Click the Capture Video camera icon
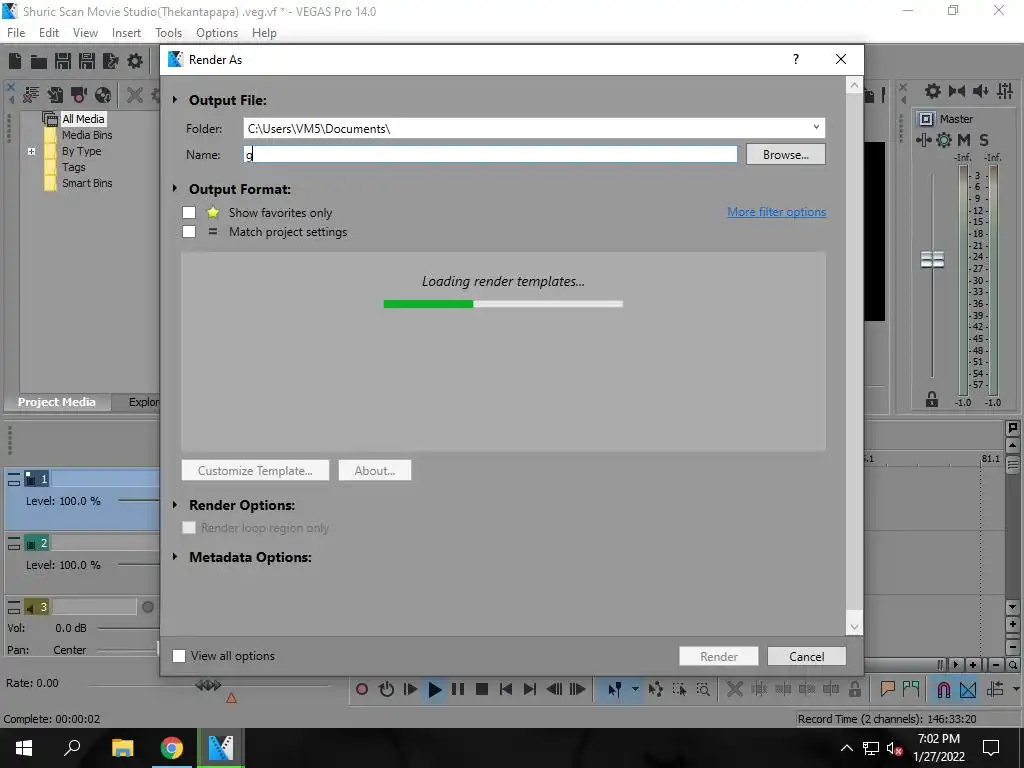The height and width of the screenshot is (768, 1024). coord(79,95)
